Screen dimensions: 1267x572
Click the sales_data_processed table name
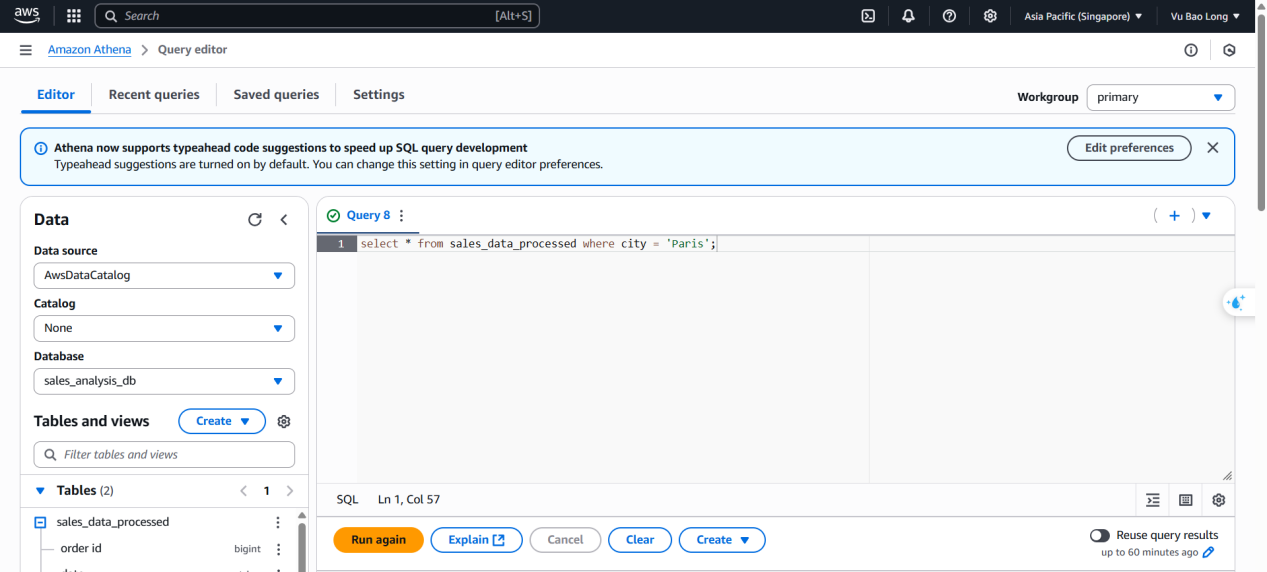pyautogui.click(x=113, y=522)
